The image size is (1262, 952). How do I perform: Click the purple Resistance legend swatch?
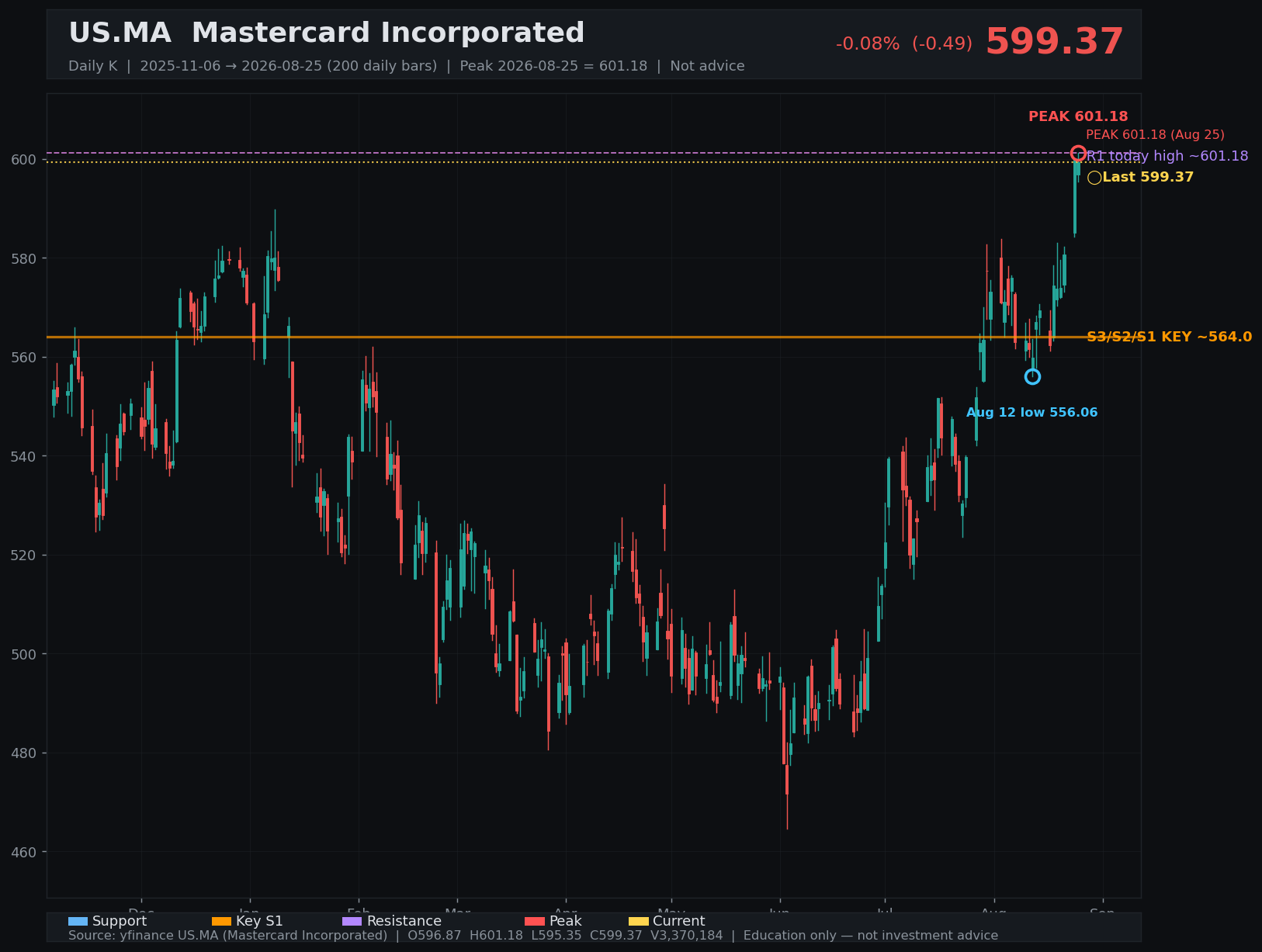coord(352,921)
